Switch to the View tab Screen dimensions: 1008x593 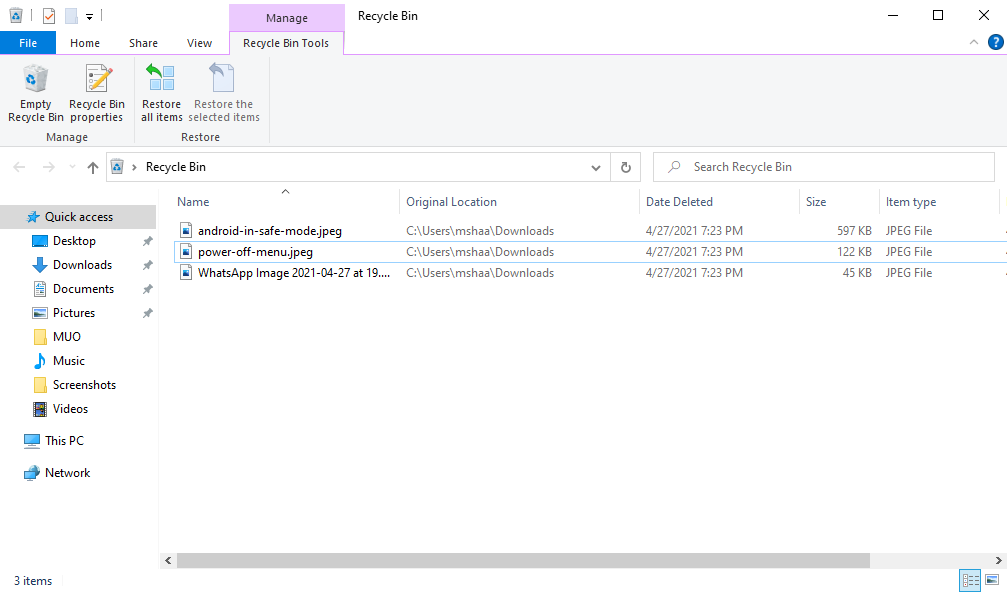(200, 43)
